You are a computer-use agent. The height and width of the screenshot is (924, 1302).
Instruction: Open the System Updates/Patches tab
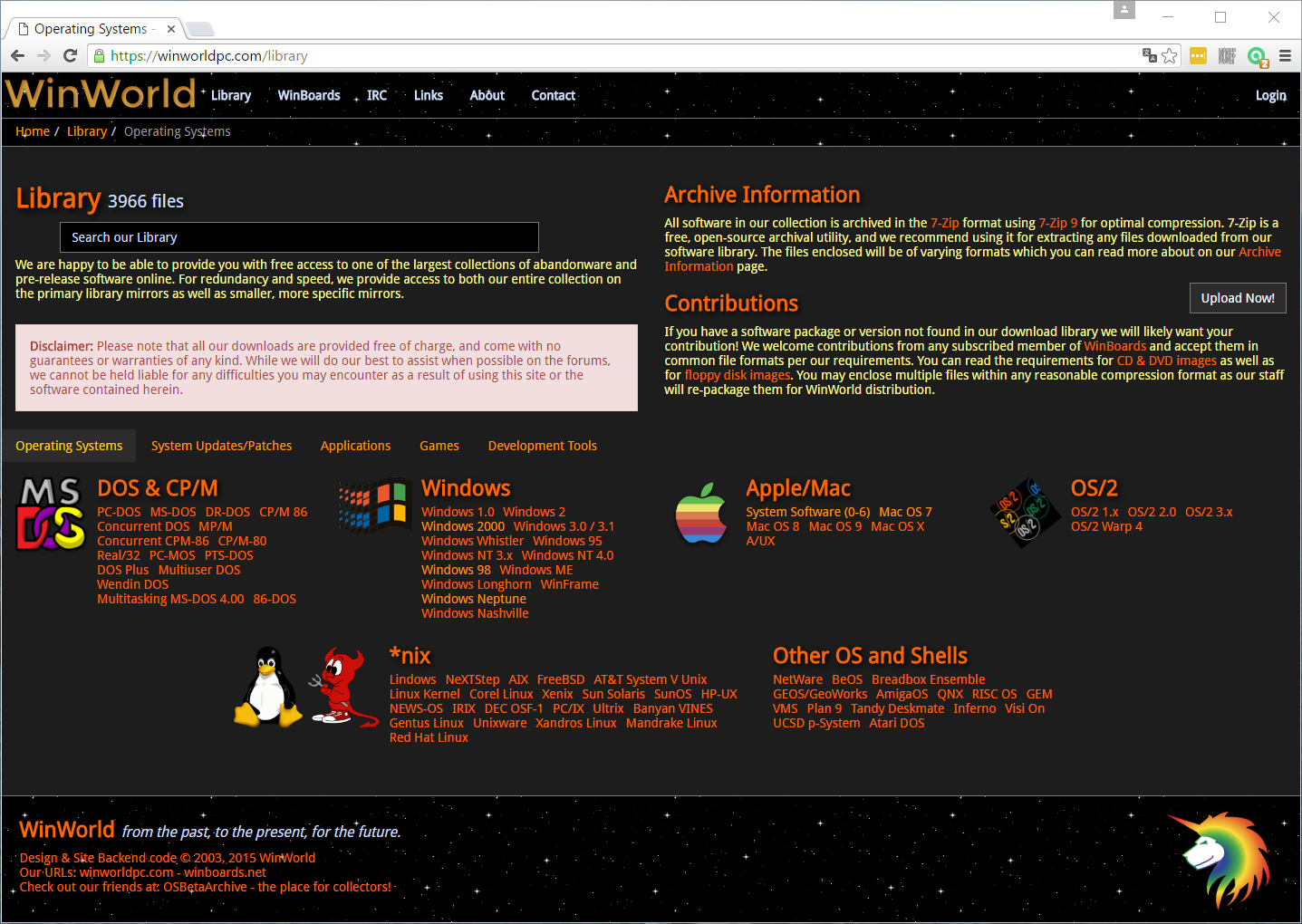coord(221,445)
